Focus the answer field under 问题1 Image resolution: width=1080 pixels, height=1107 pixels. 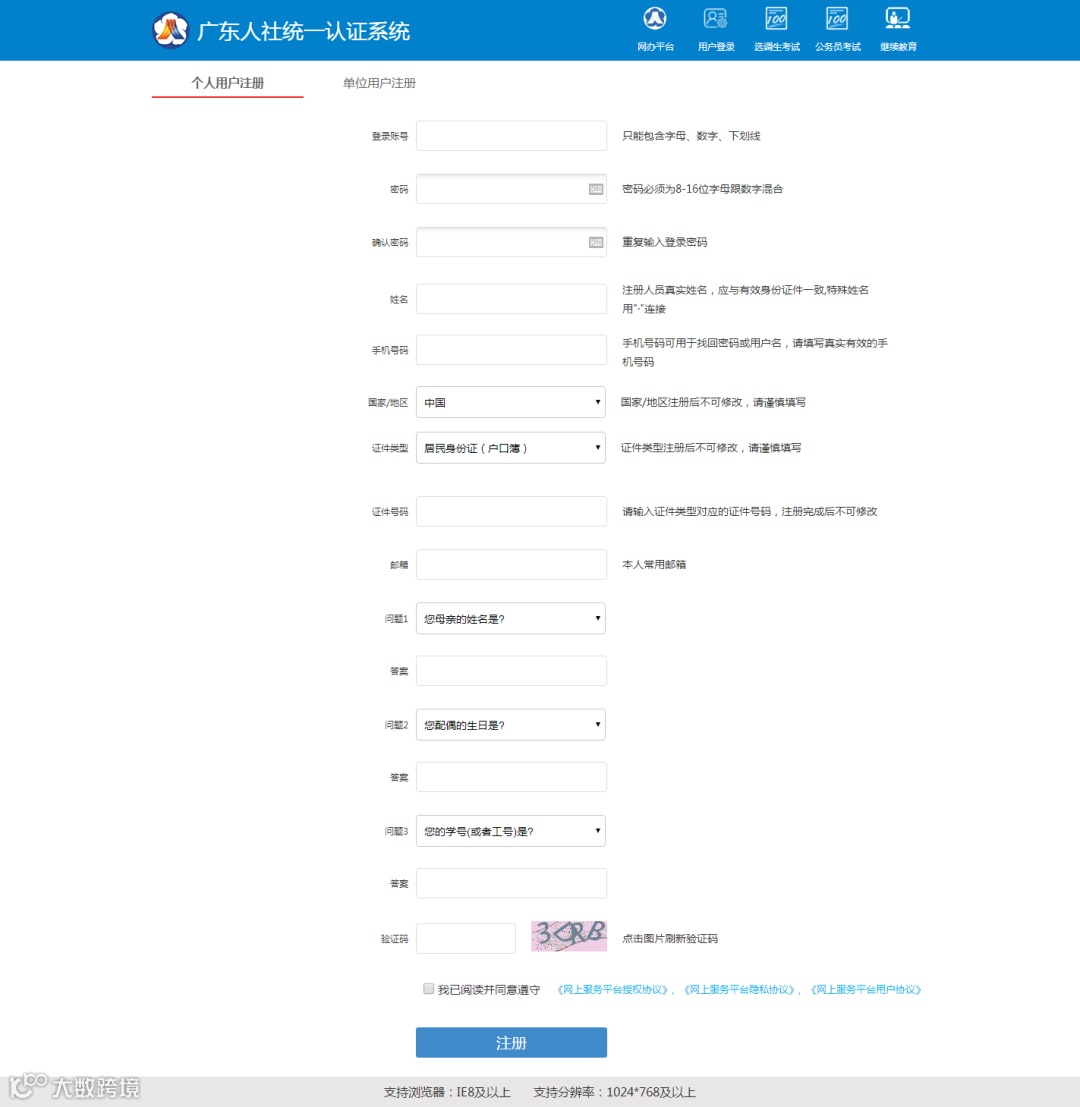click(x=511, y=671)
